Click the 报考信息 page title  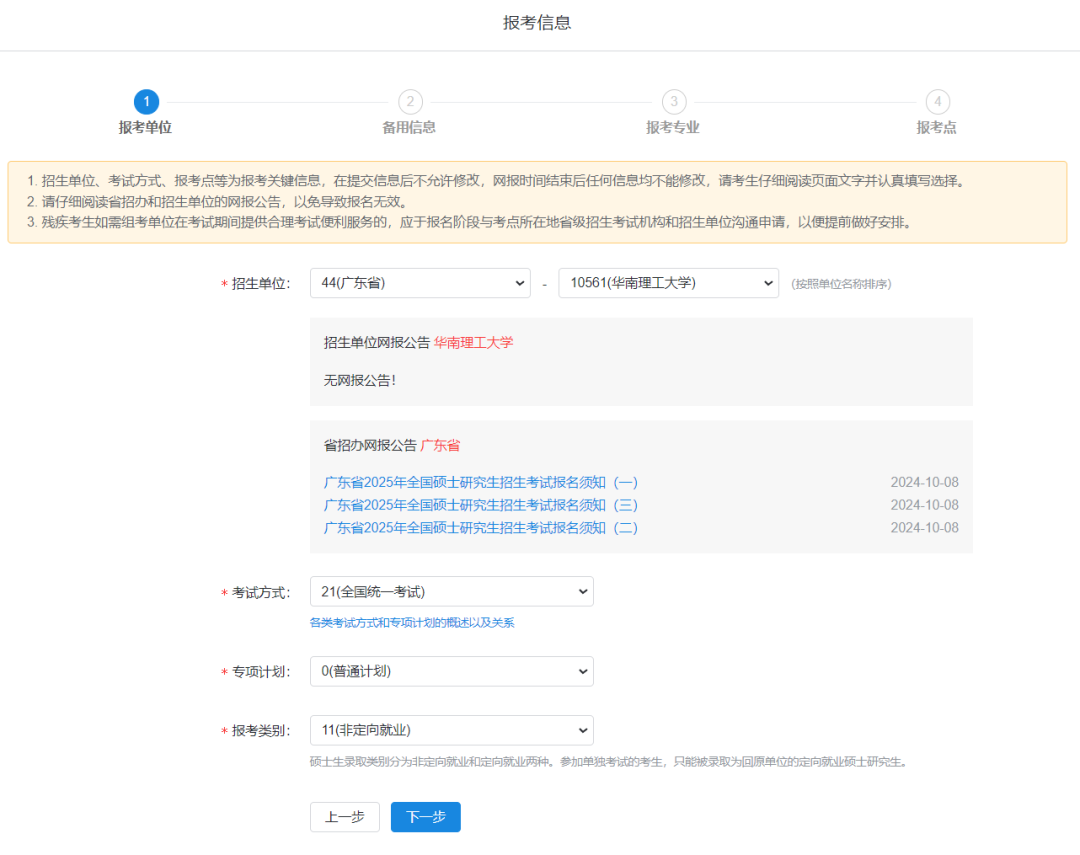537,23
